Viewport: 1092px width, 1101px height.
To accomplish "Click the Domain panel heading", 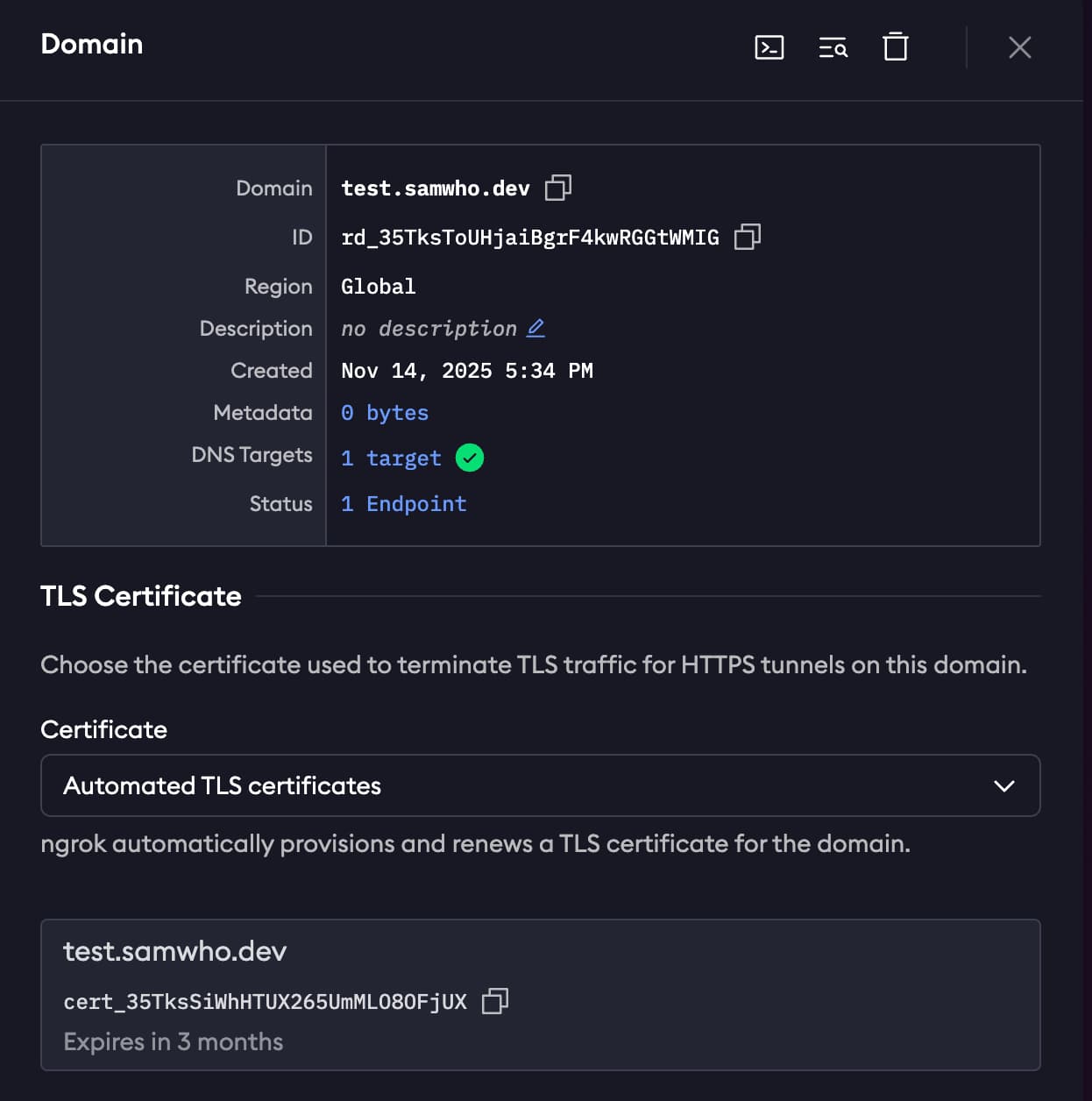I will tap(91, 44).
